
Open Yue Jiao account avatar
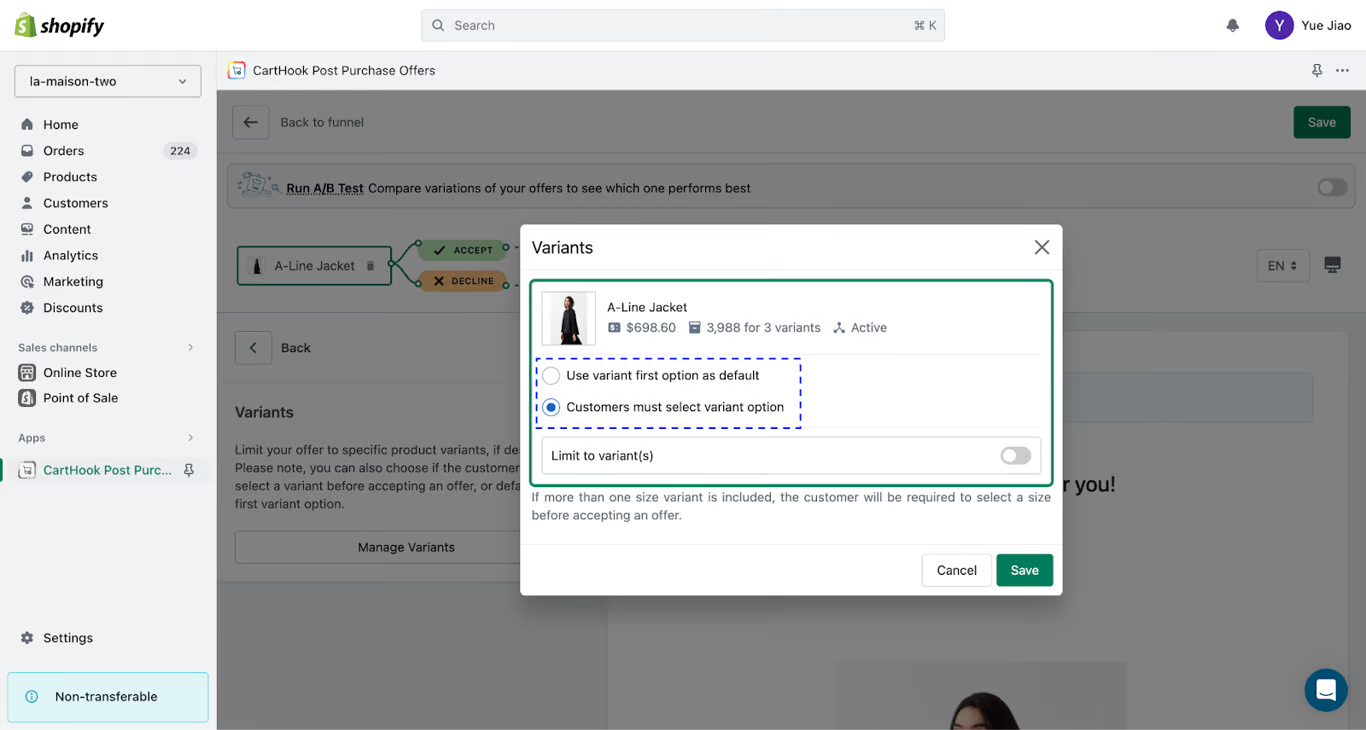[1279, 25]
